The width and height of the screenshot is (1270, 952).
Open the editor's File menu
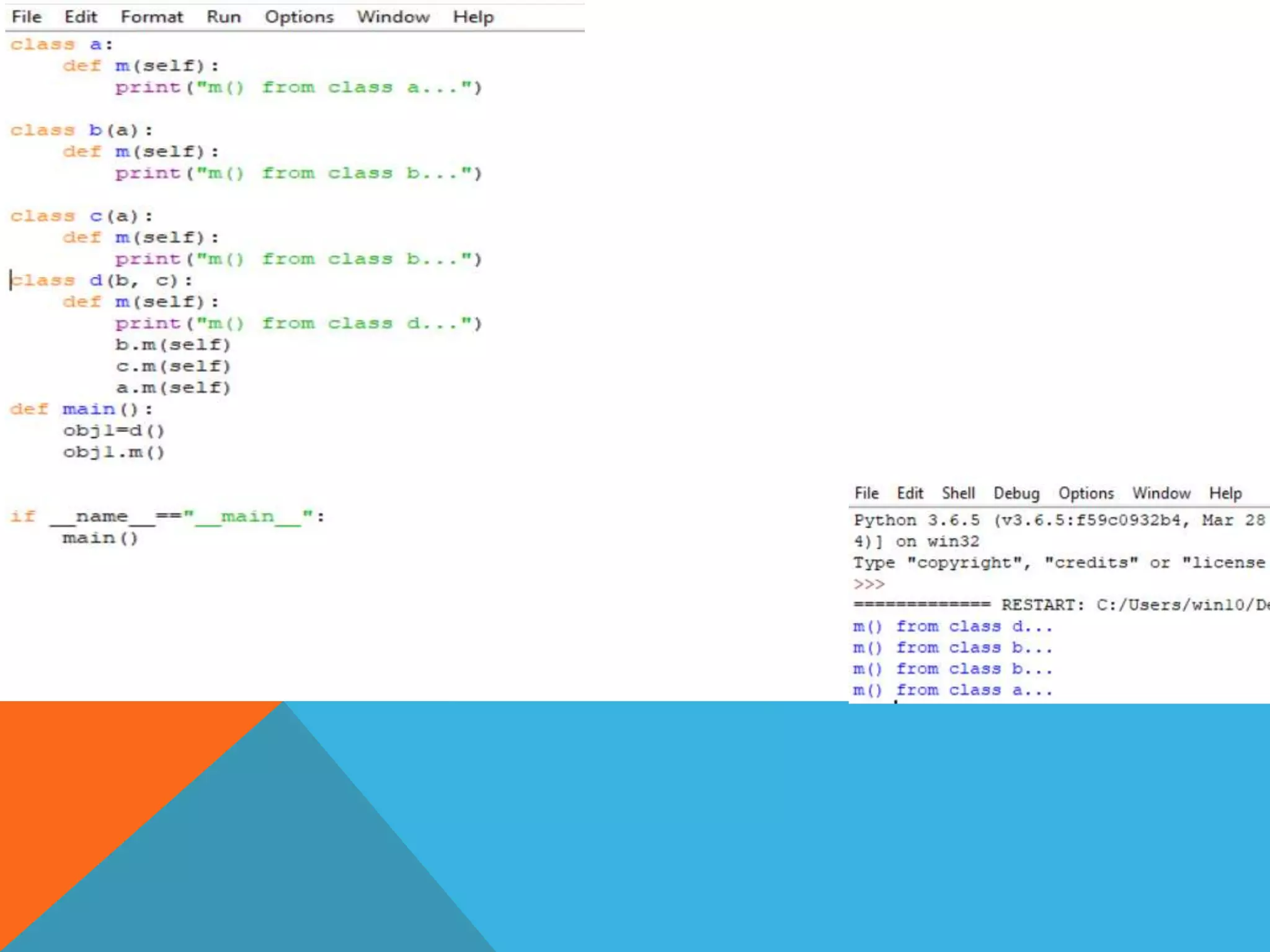pos(26,17)
